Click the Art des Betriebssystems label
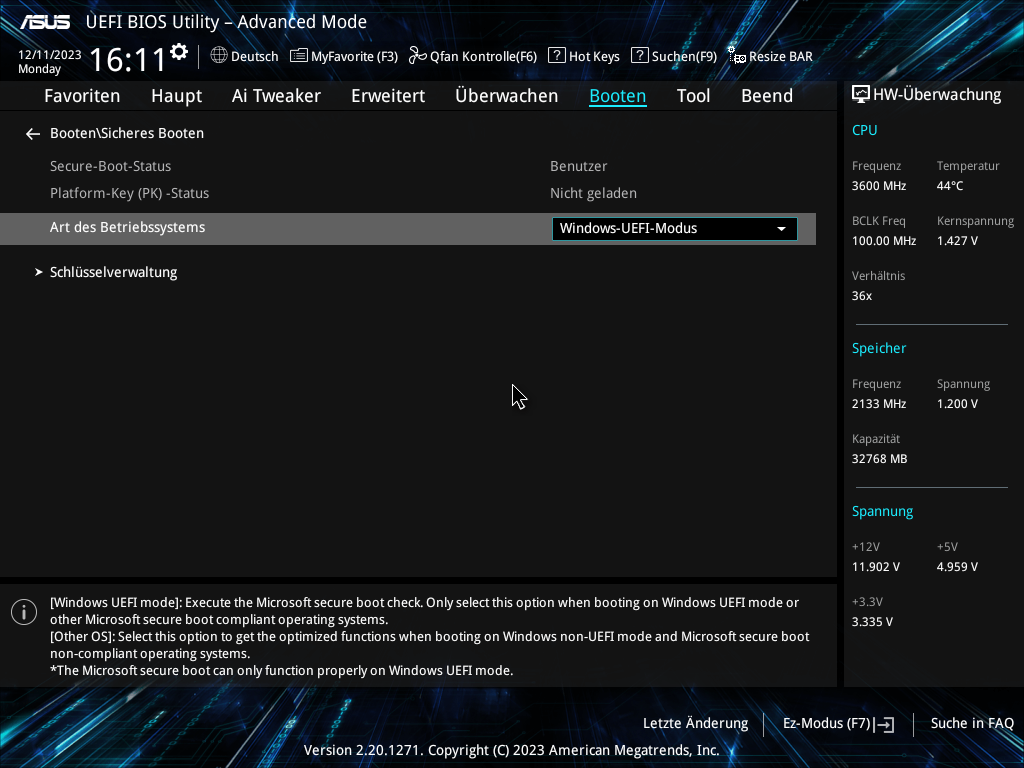 pos(127,227)
